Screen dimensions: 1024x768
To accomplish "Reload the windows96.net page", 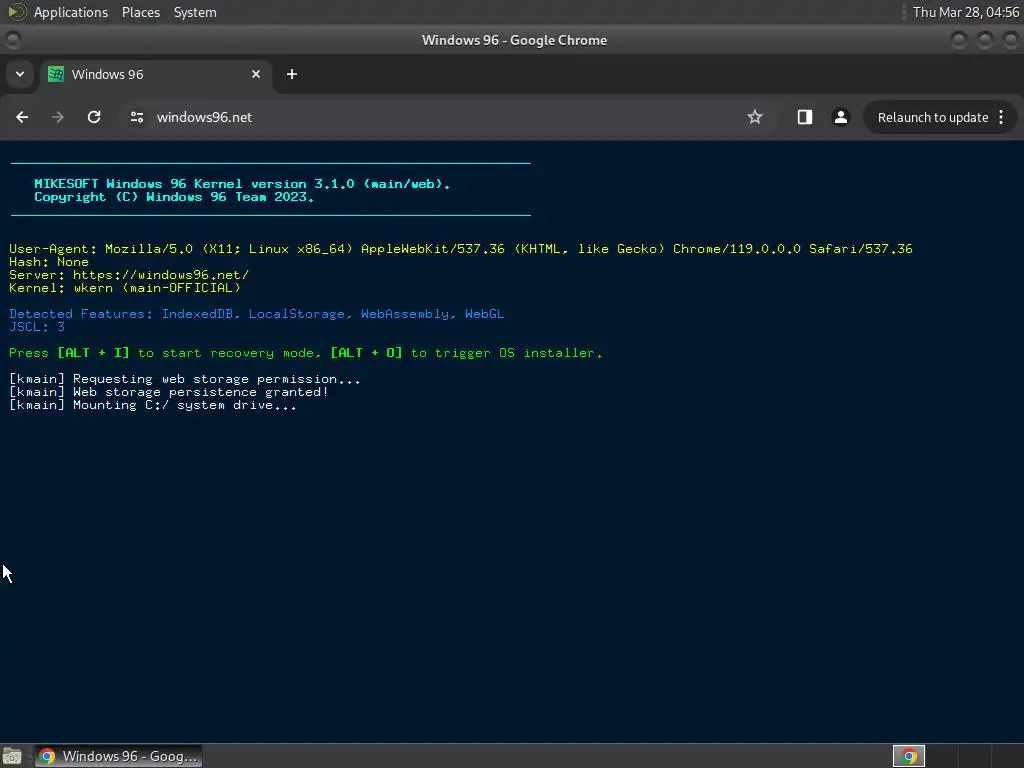I will 94,117.
